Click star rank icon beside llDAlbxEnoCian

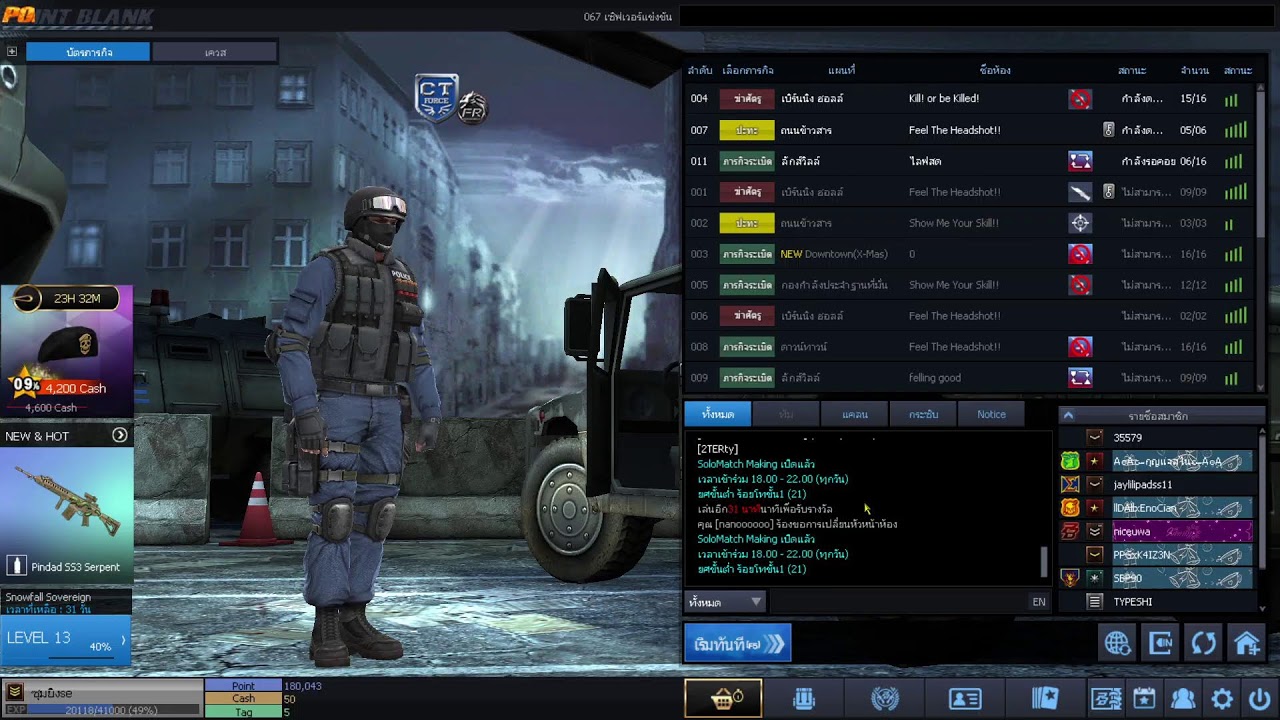coord(1095,508)
